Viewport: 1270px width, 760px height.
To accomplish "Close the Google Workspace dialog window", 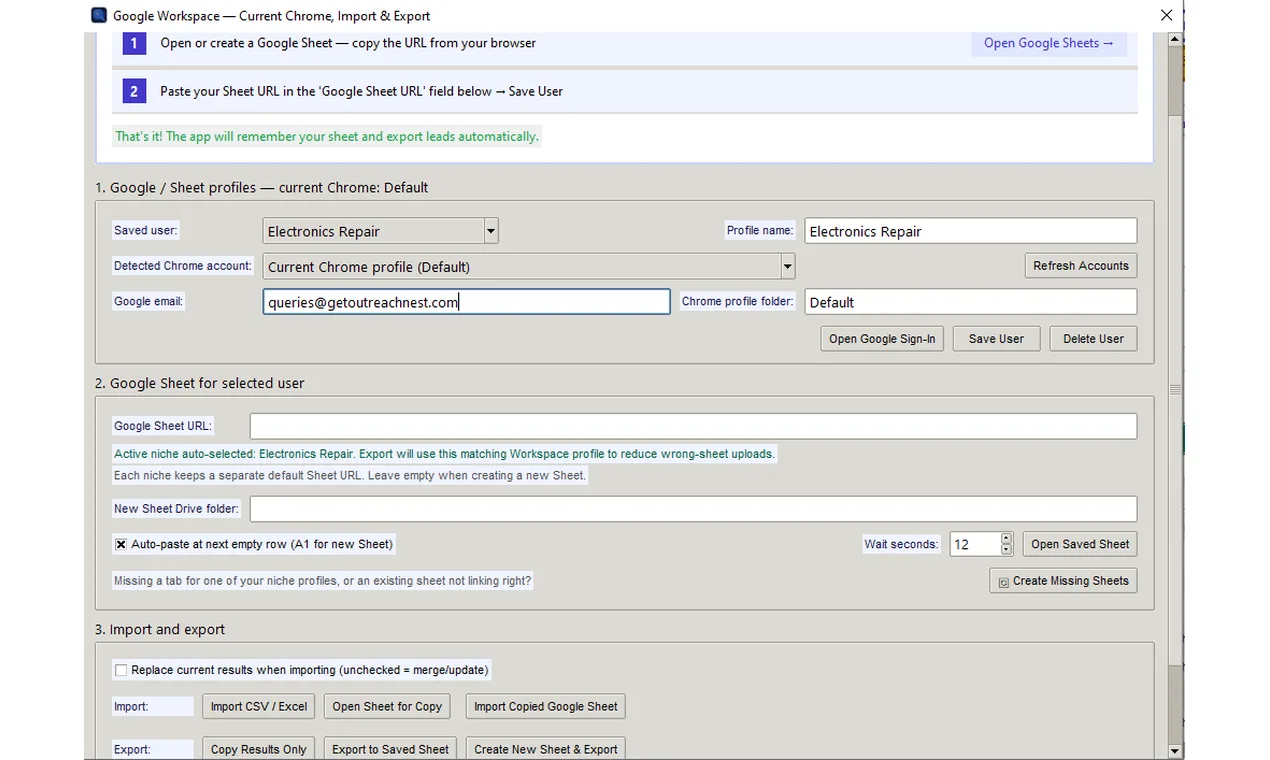I will tap(1166, 16).
